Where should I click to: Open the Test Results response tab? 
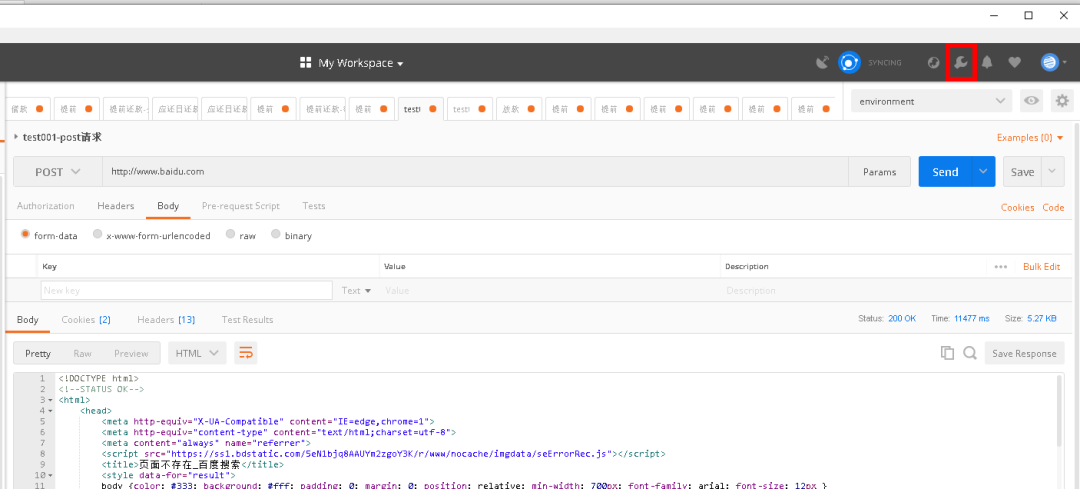point(247,320)
